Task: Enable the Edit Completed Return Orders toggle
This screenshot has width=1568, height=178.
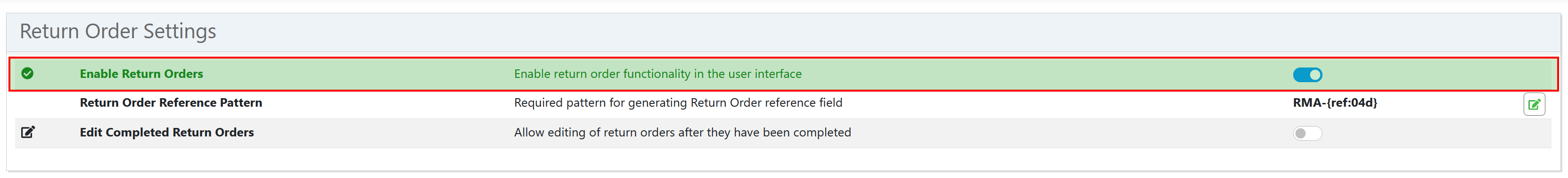Action: [x=1307, y=134]
